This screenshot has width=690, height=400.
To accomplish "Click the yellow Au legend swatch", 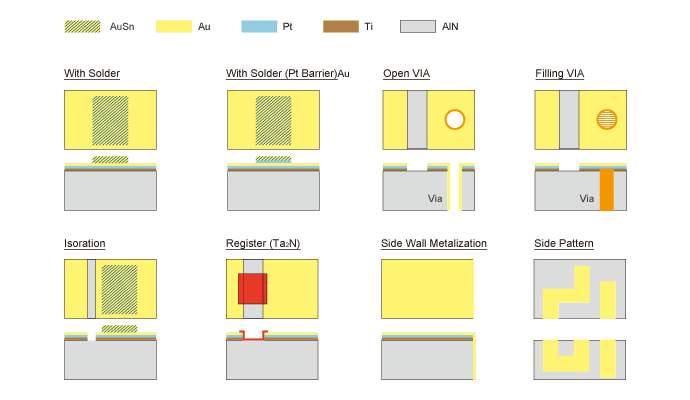I will (x=173, y=26).
